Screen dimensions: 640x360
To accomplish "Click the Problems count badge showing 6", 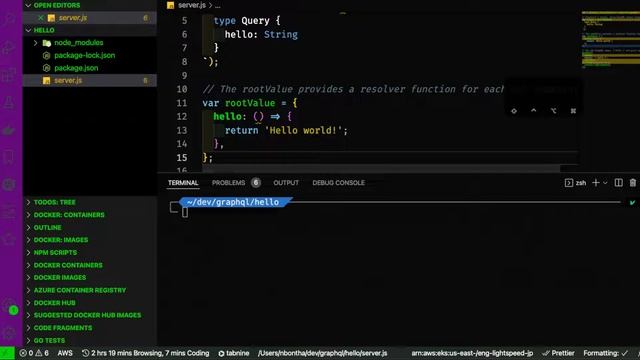I will point(256,183).
